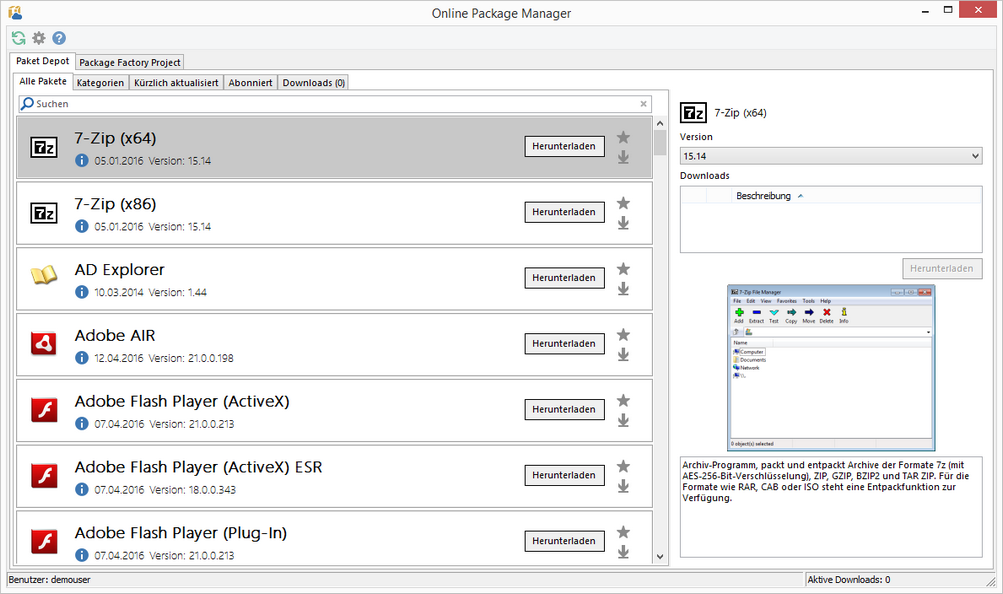
Task: Open the Version dropdown showing 15.14
Action: click(x=830, y=156)
